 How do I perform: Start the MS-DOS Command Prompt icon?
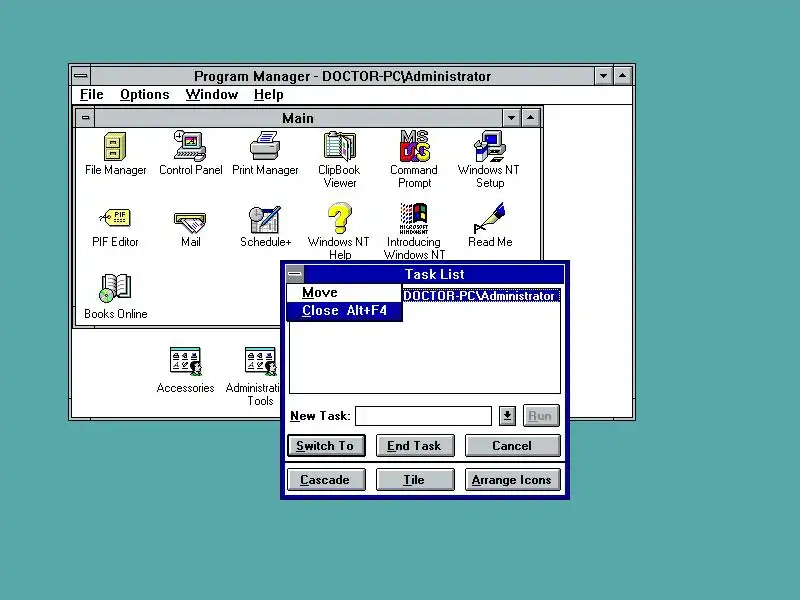click(414, 146)
